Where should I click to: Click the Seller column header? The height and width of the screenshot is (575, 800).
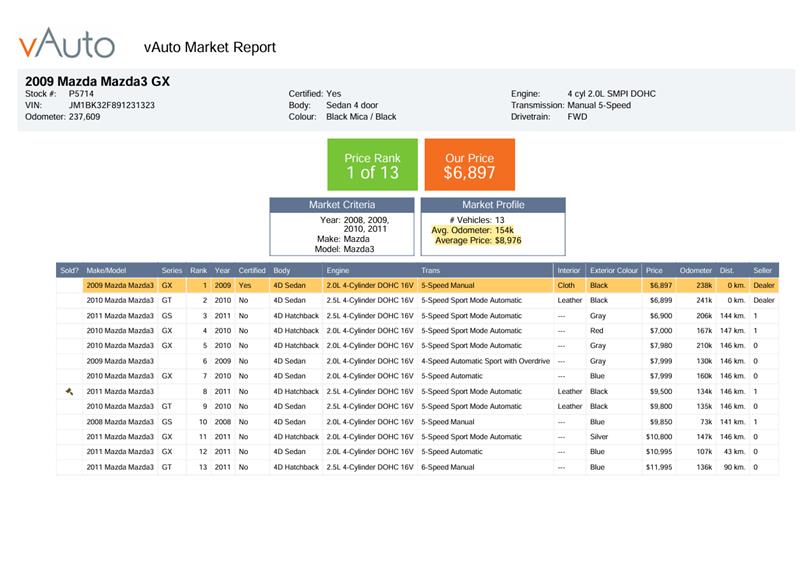coord(762,270)
